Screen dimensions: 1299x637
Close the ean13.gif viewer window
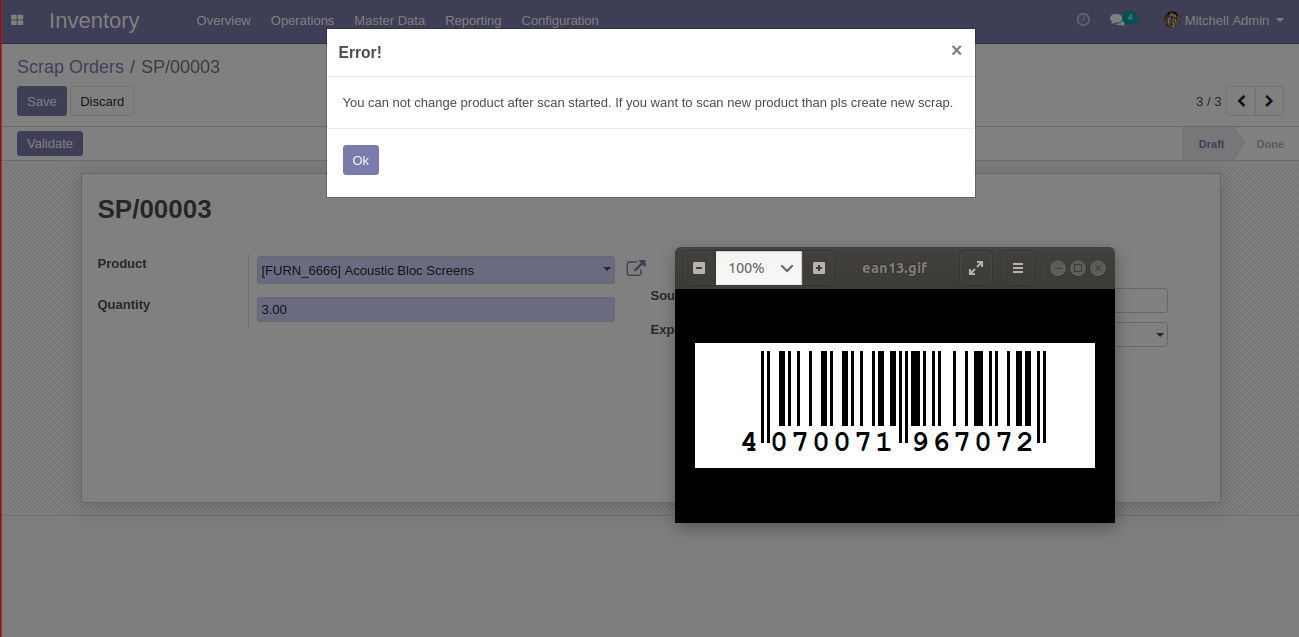tap(1098, 268)
